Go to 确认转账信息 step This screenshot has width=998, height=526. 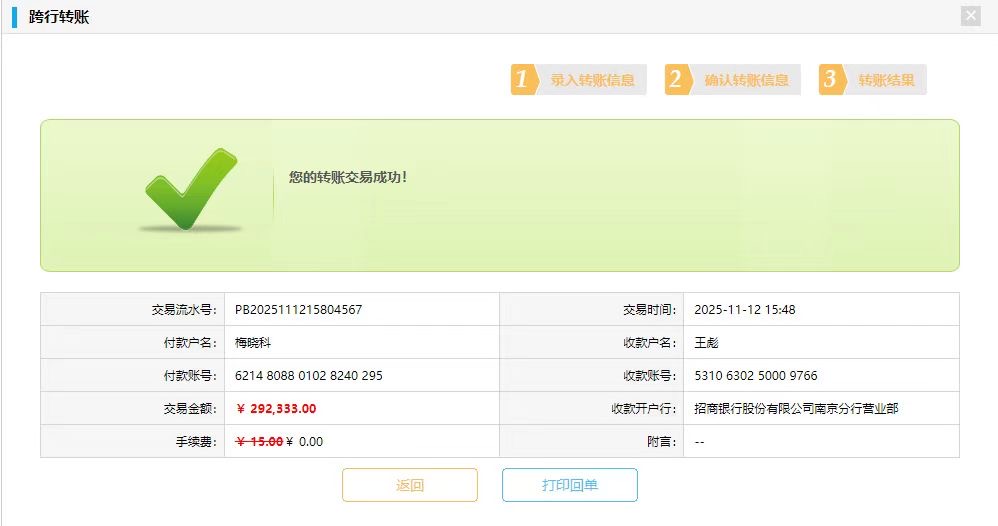(746, 80)
